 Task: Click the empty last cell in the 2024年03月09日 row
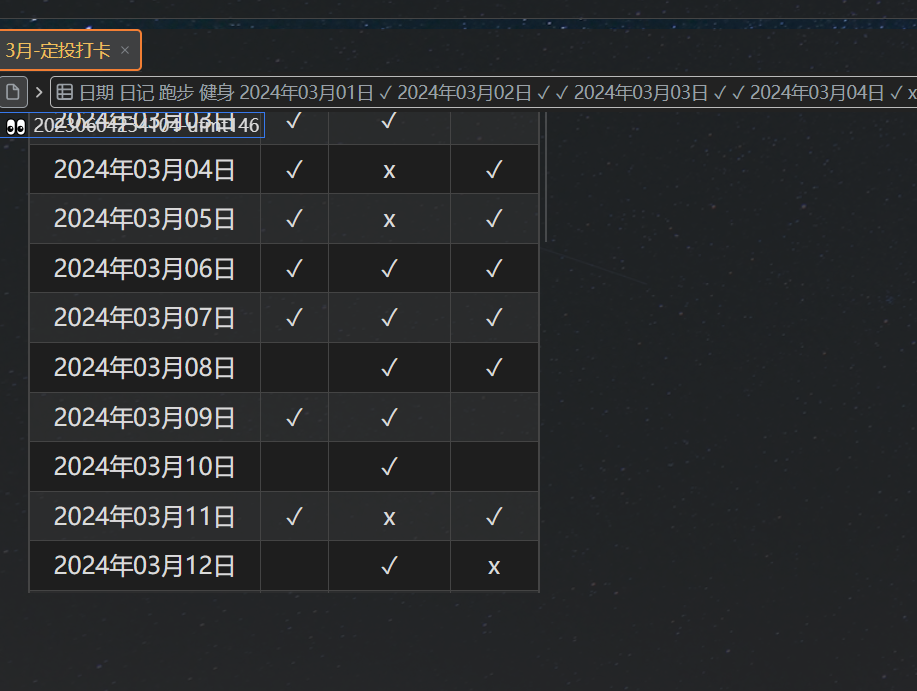[493, 417]
